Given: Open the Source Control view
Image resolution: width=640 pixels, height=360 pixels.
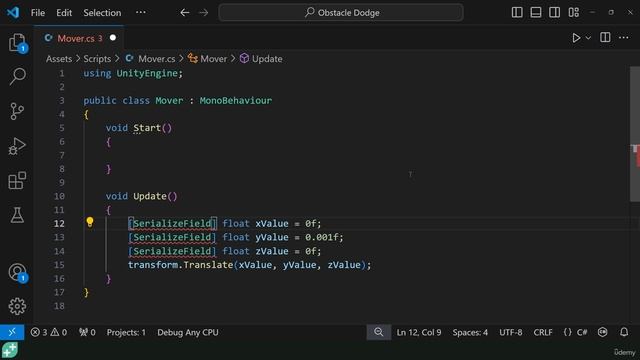Looking at the screenshot, I should tap(17, 111).
